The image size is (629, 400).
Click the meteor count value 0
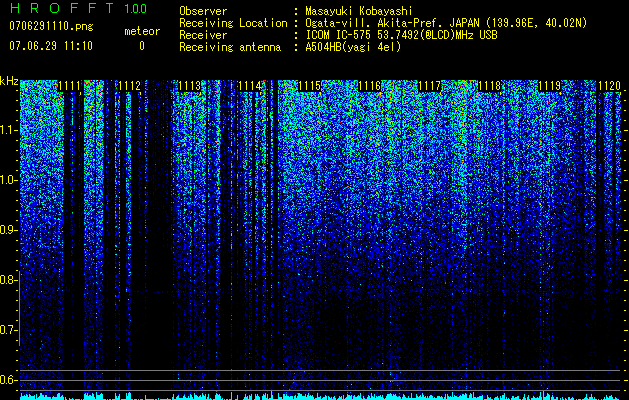point(142,46)
